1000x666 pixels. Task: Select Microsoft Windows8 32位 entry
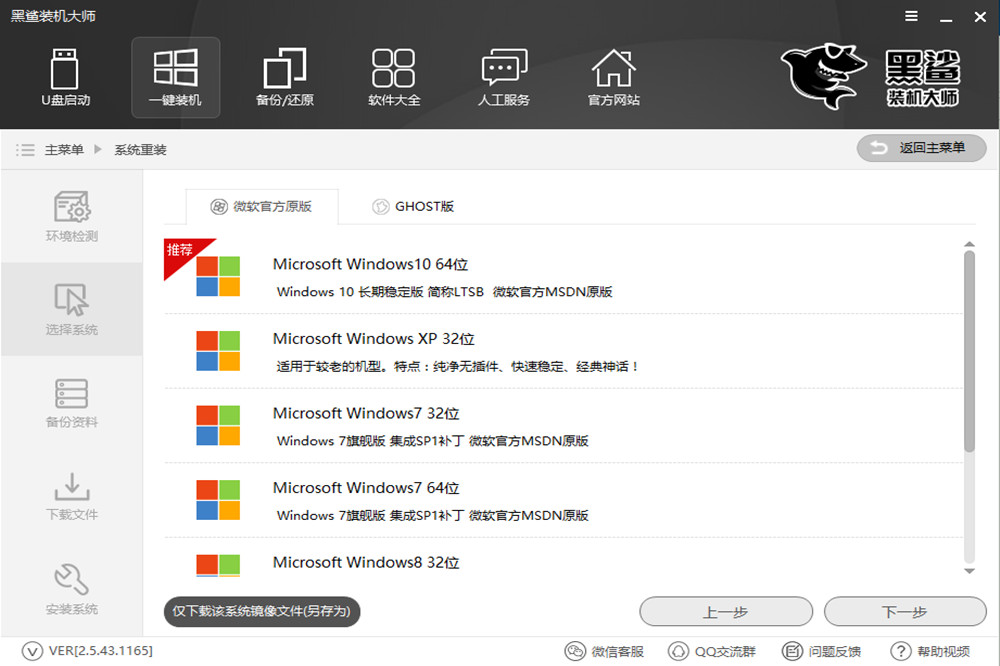click(564, 558)
